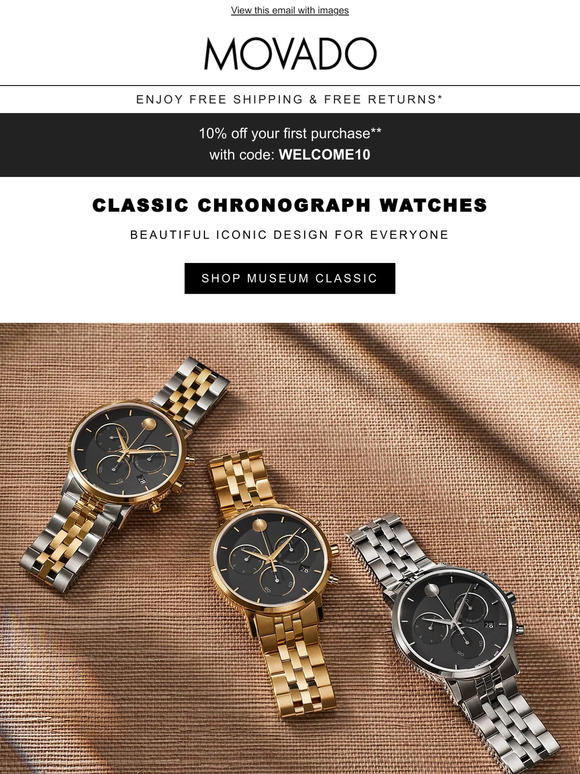Viewport: 580px width, 774px height.
Task: Open the Shop Museum Classic button
Action: point(290,278)
